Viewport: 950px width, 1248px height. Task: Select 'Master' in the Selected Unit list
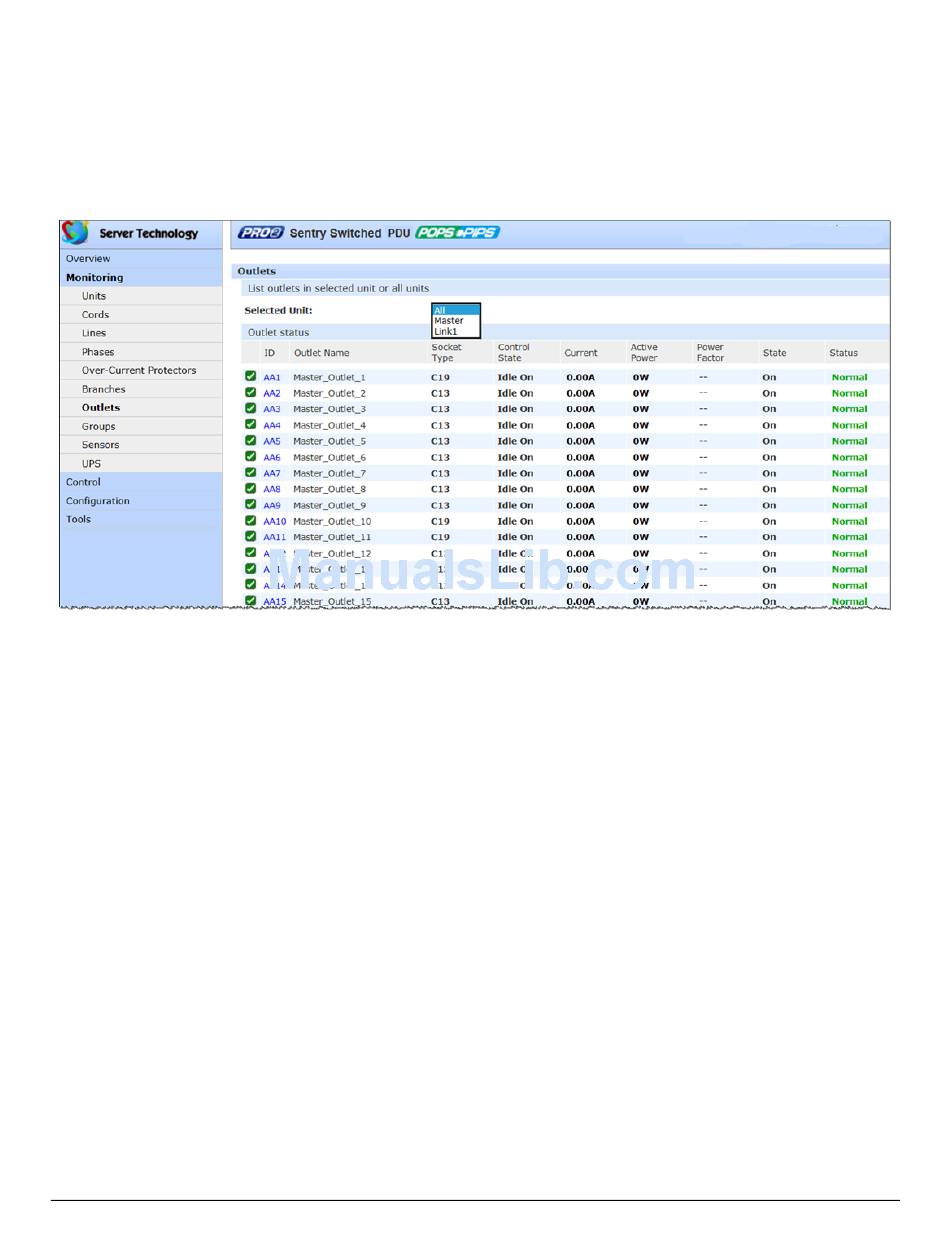[449, 321]
